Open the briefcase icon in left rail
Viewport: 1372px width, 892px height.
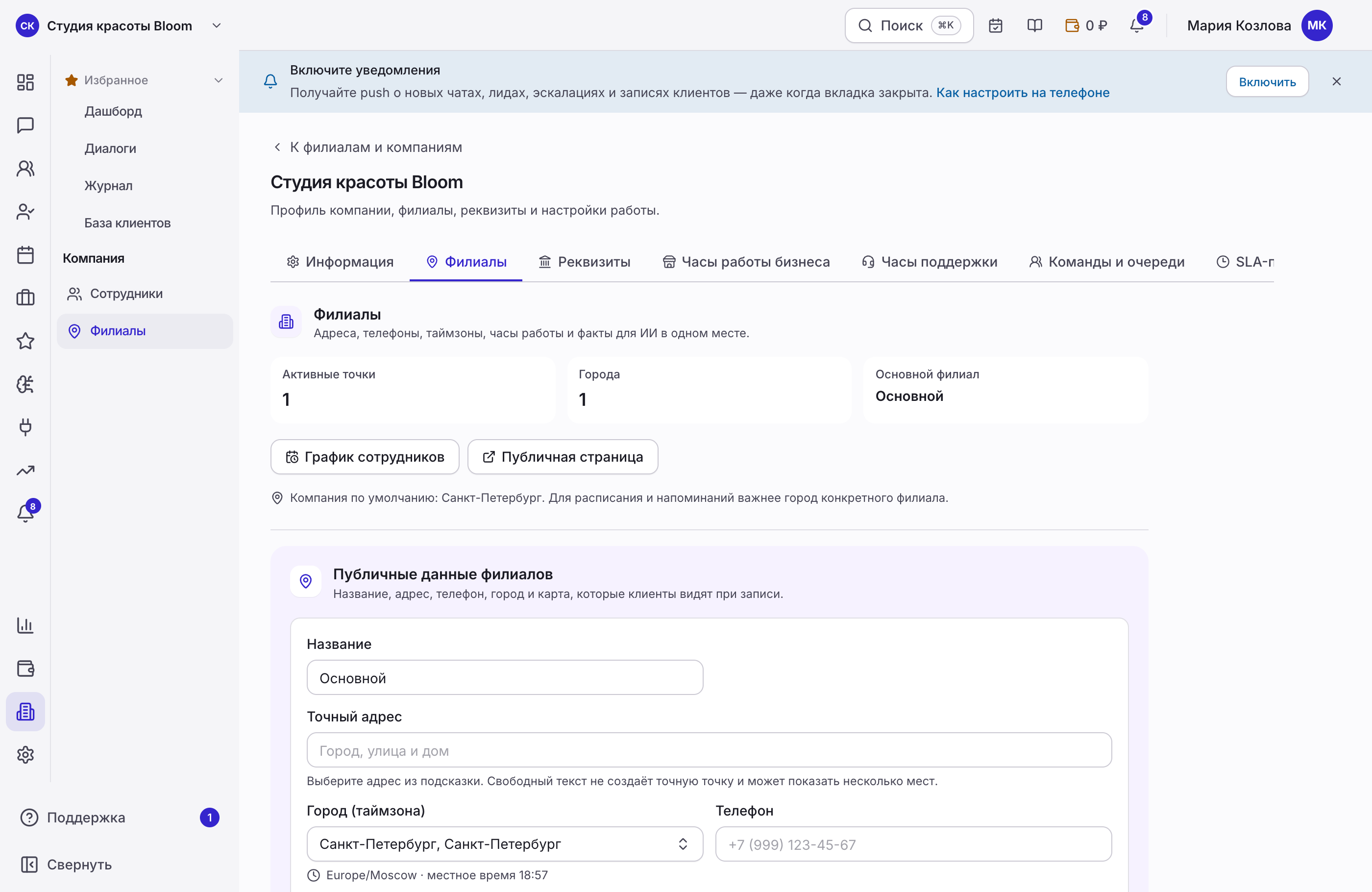25,297
